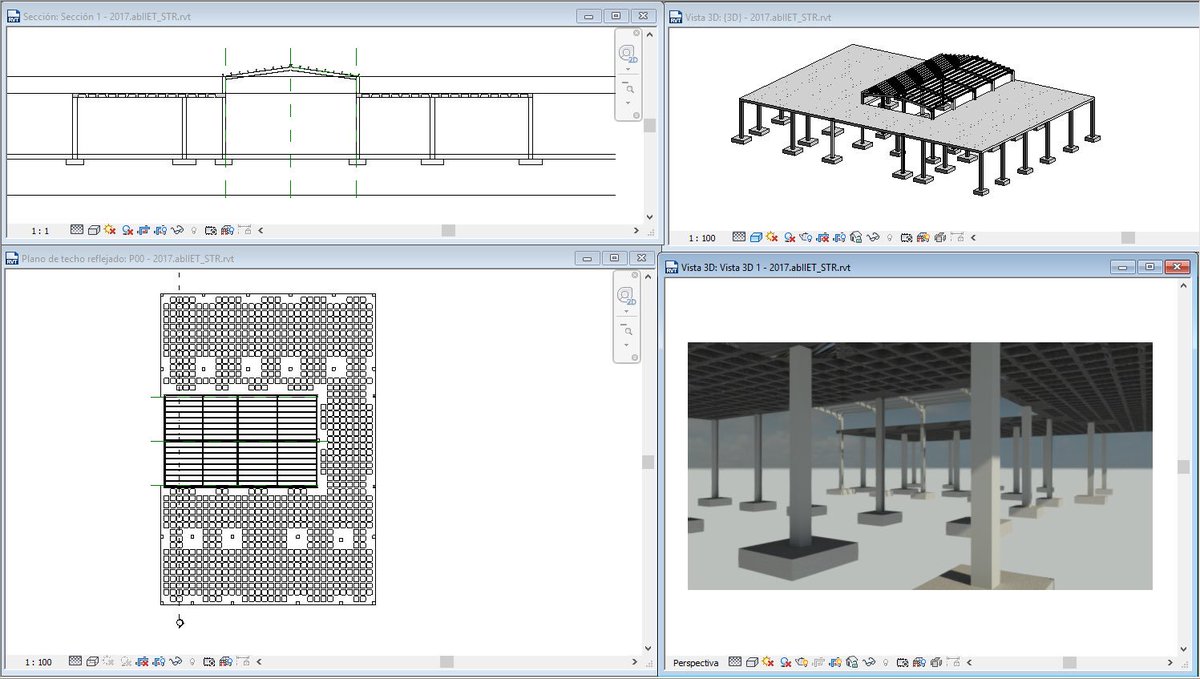The image size is (1200, 679).
Task: Open Detail Level in Vista 3D 1 view bar
Action: 735,662
